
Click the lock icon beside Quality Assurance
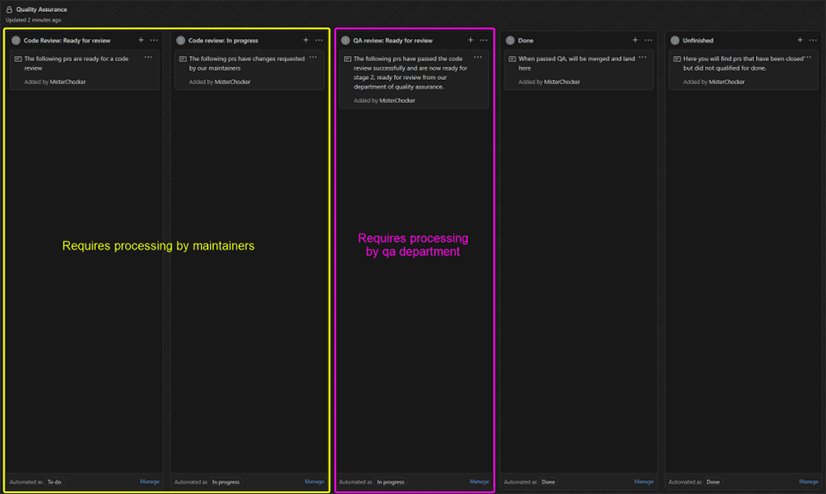pos(9,9)
